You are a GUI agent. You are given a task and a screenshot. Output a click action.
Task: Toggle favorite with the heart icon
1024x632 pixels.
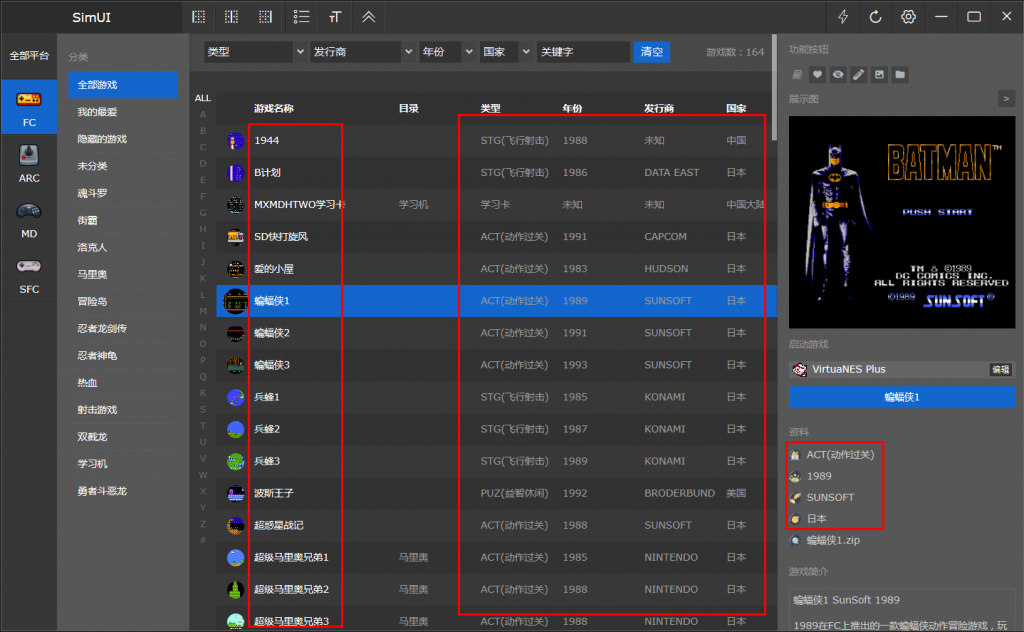(x=817, y=74)
